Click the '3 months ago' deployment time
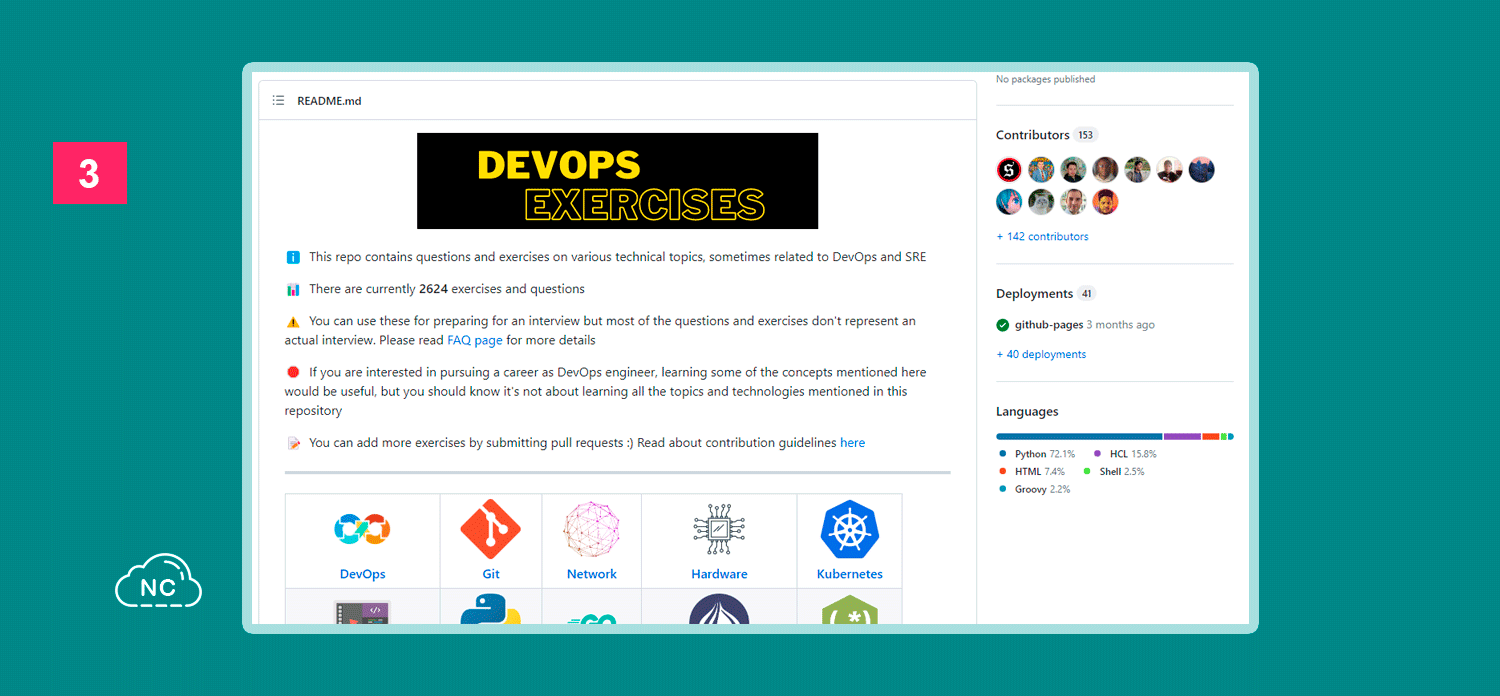 (1120, 325)
